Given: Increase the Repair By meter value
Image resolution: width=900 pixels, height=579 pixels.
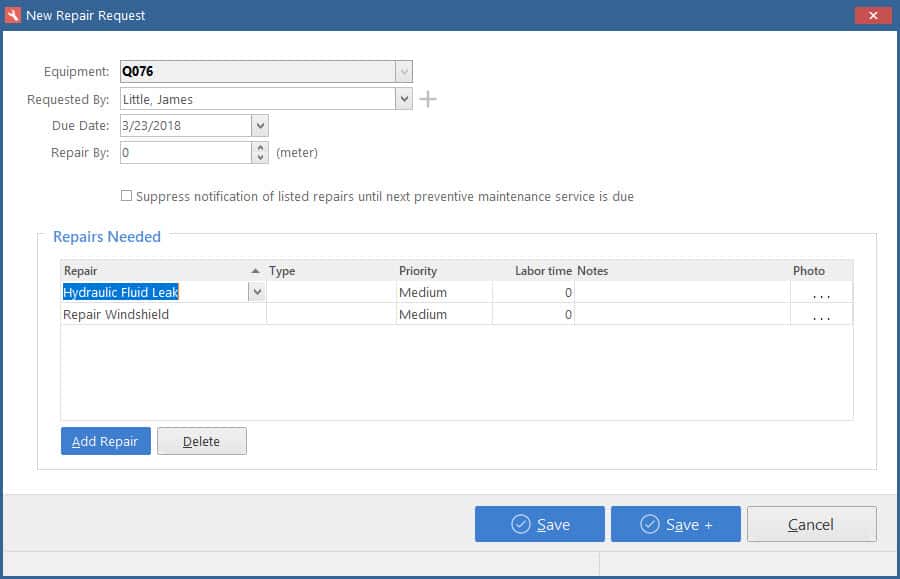Looking at the screenshot, I should tap(260, 147).
